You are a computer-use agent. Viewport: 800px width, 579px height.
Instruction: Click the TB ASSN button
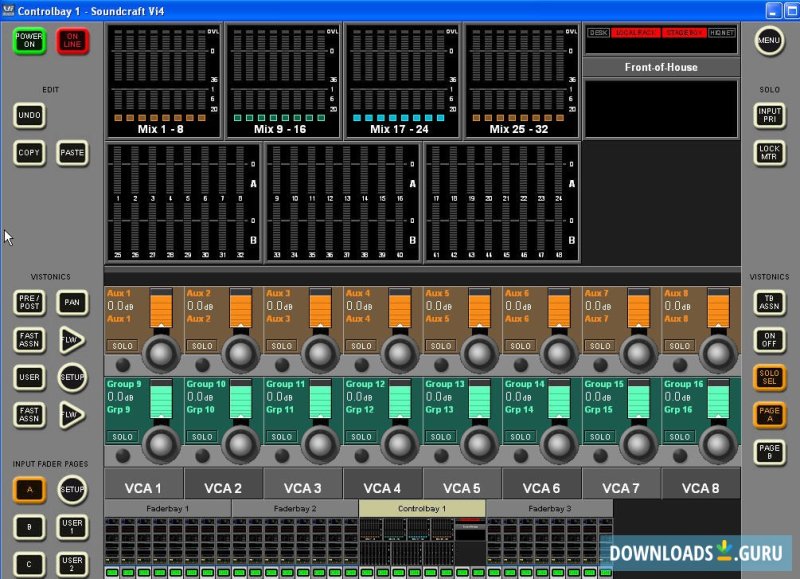click(769, 303)
